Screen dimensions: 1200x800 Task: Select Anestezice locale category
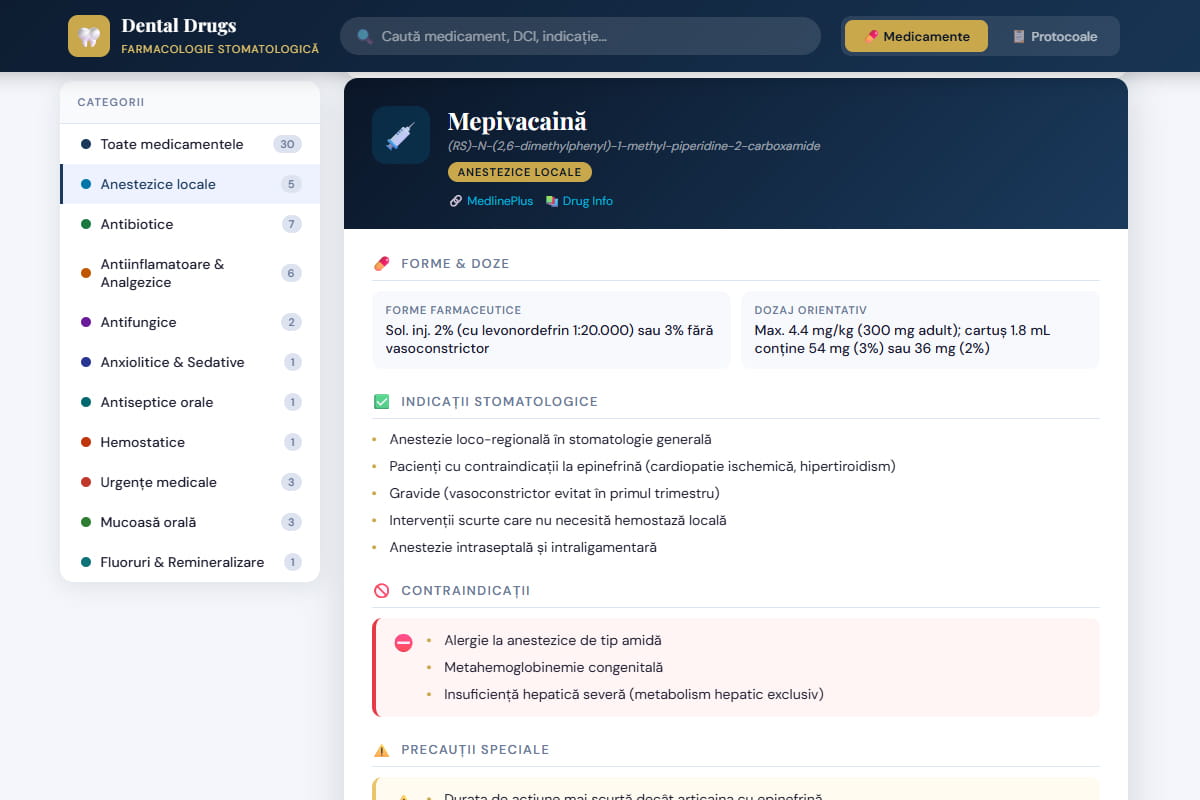coord(190,184)
